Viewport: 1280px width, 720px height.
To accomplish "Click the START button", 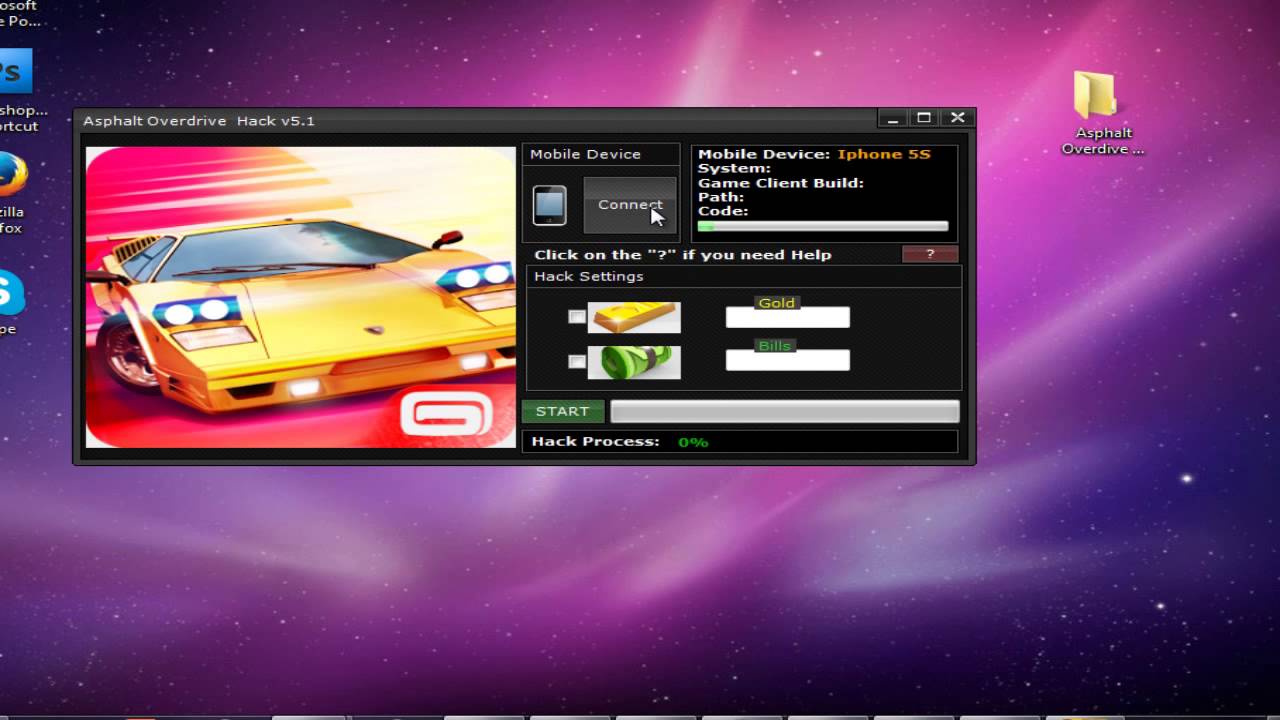I will point(563,411).
